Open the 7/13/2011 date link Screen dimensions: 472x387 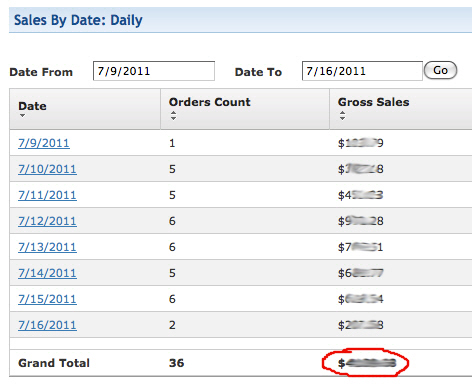point(47,247)
